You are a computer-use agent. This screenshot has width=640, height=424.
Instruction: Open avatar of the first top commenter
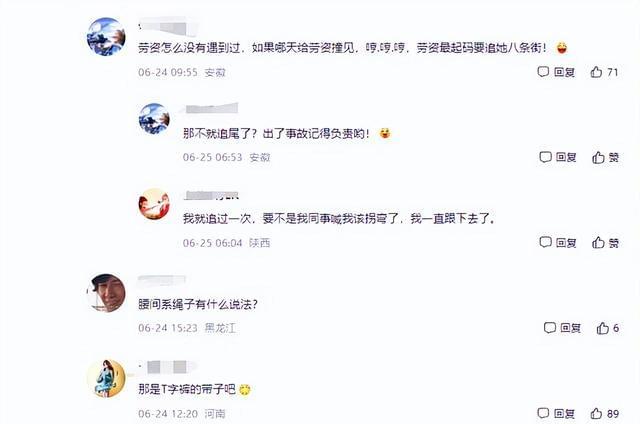[106, 37]
